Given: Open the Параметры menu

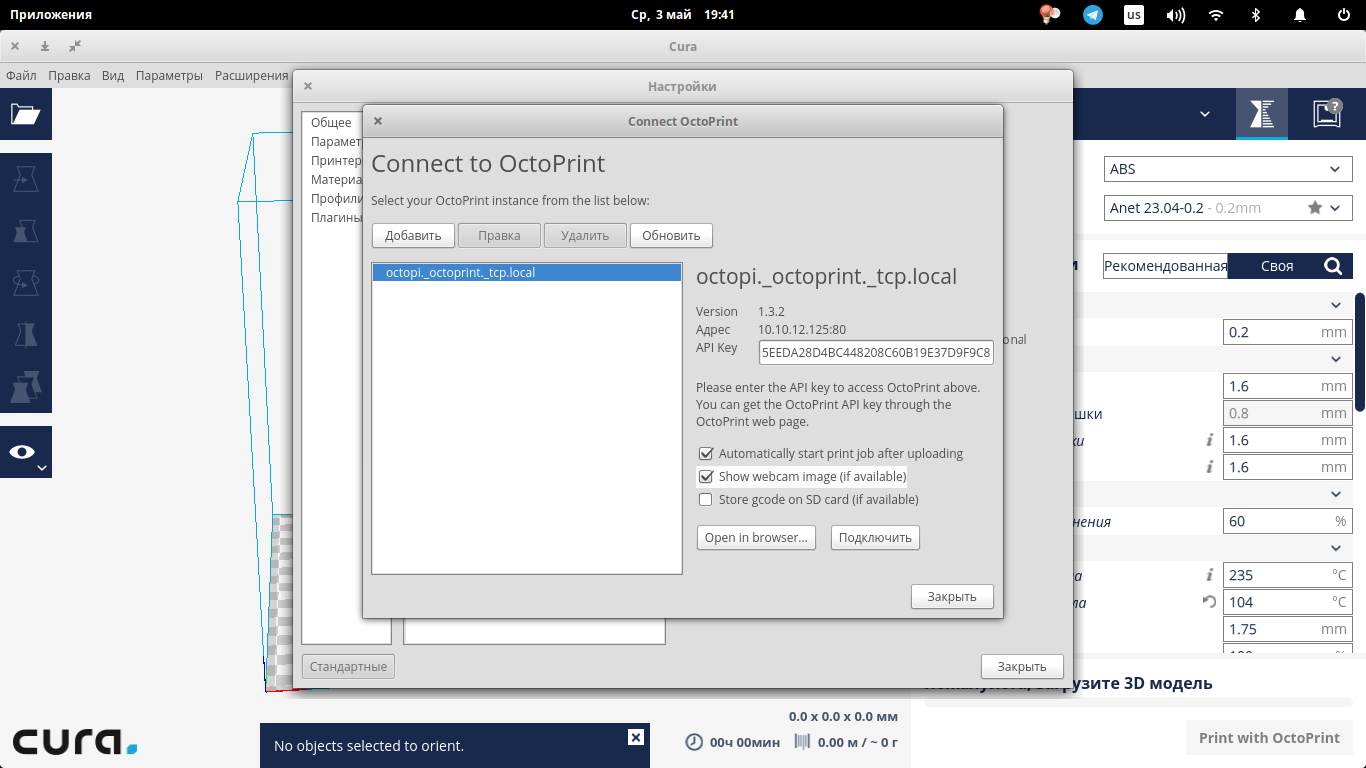Looking at the screenshot, I should [x=169, y=75].
